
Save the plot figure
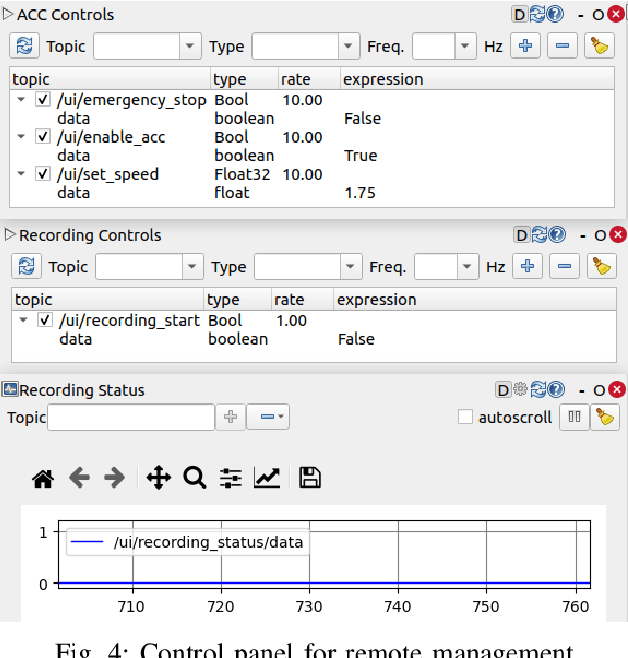coord(310,478)
